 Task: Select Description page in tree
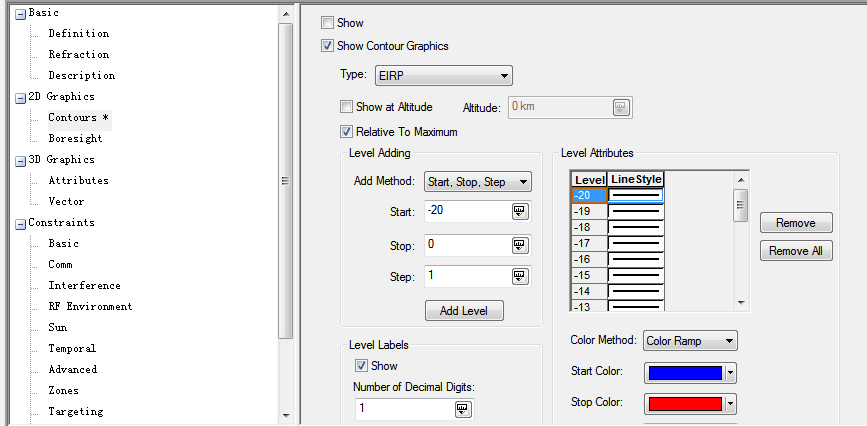82,75
